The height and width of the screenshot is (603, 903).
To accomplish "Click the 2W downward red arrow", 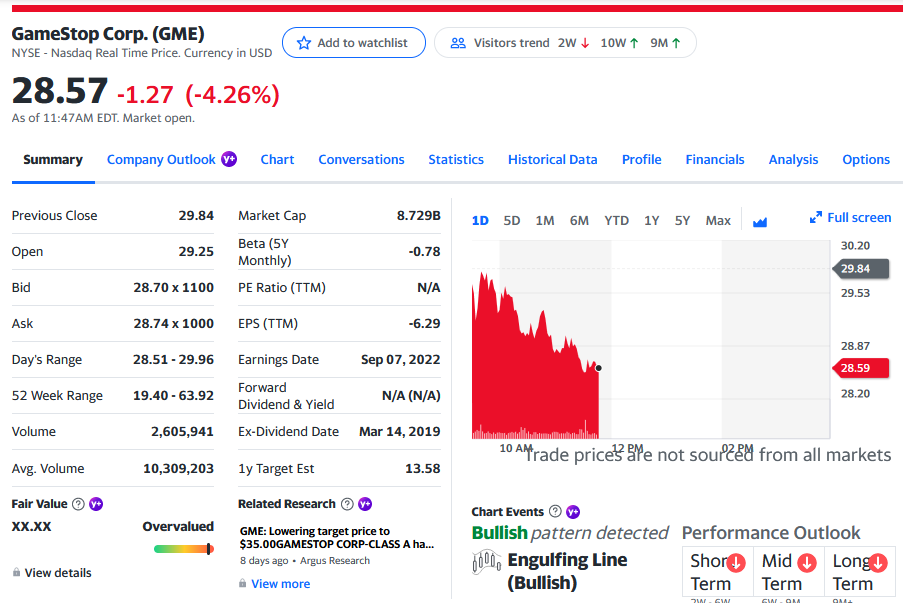I will tap(585, 43).
